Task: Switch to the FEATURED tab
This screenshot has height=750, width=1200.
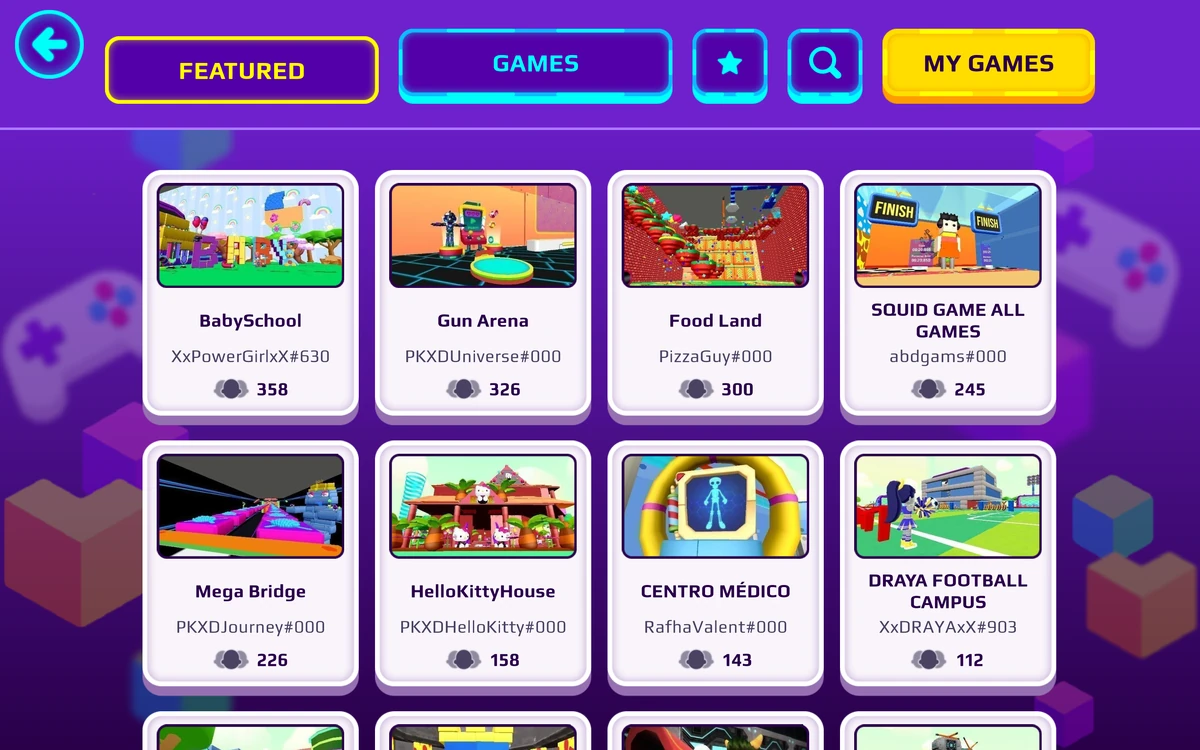Action: pos(242,70)
